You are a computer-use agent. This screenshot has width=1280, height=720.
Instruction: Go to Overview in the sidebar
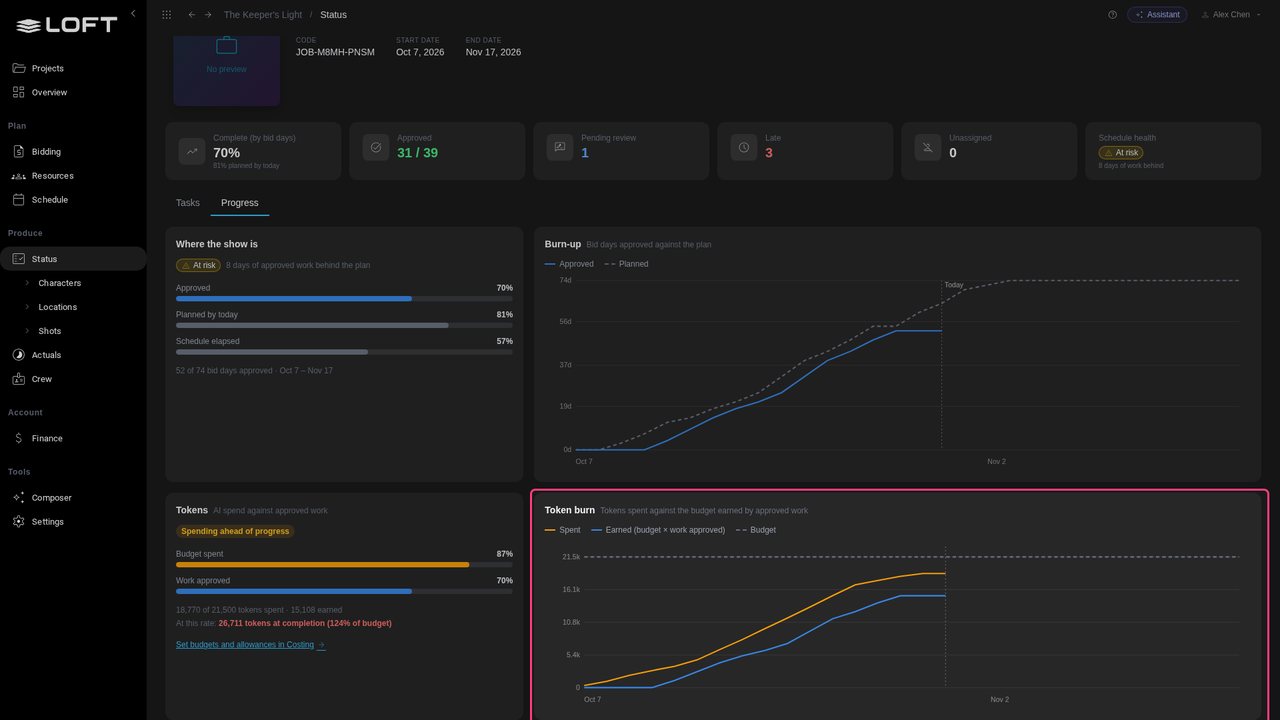[x=73, y=92]
